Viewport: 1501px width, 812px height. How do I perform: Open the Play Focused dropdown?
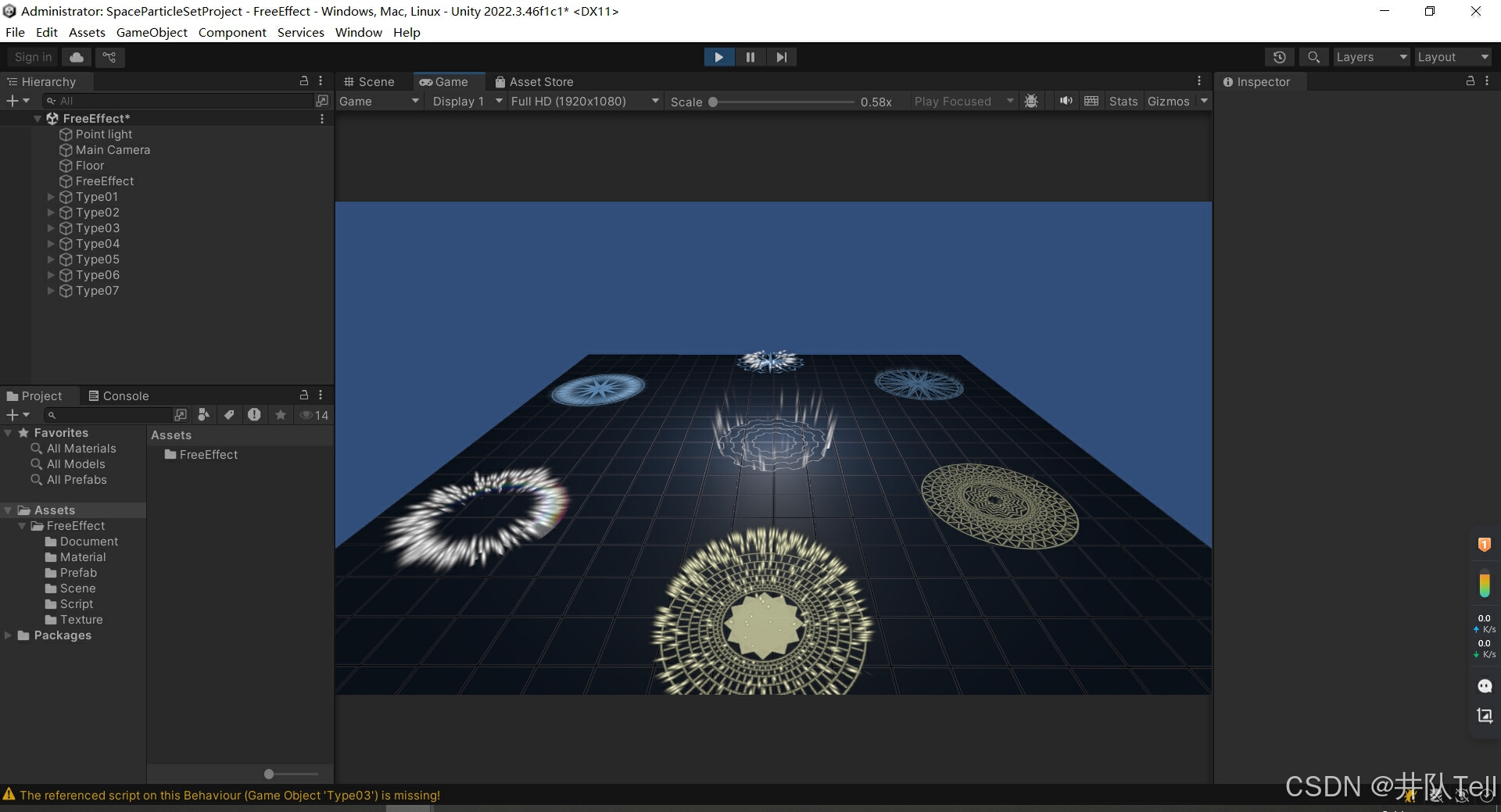pos(963,101)
